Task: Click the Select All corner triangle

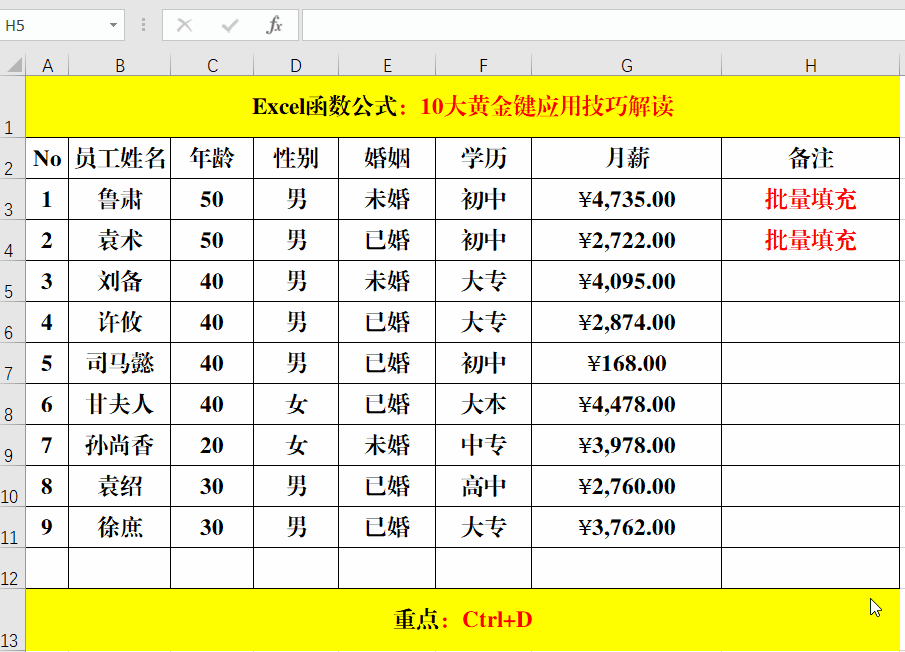Action: 14,65
